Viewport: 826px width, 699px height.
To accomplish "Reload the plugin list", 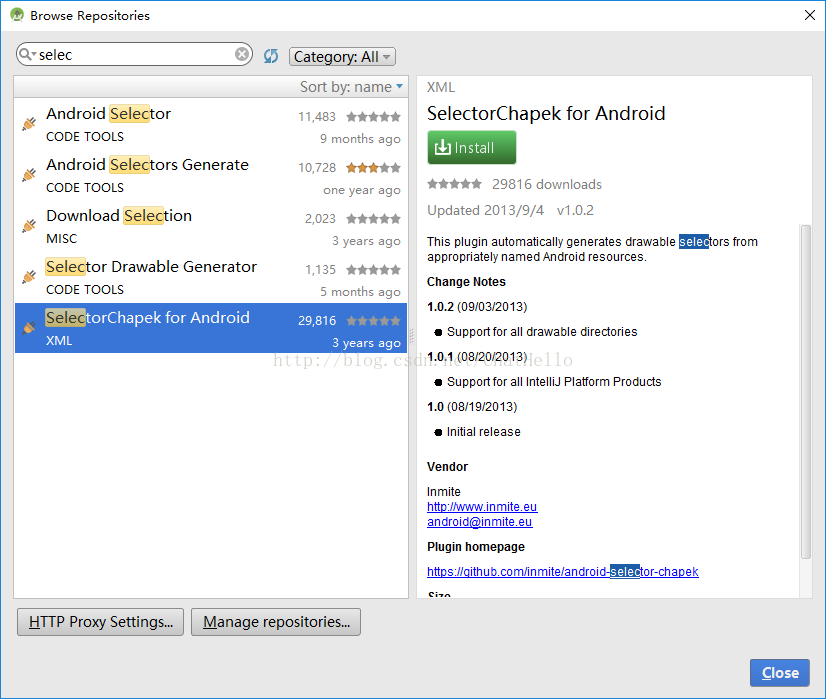I will tap(271, 56).
